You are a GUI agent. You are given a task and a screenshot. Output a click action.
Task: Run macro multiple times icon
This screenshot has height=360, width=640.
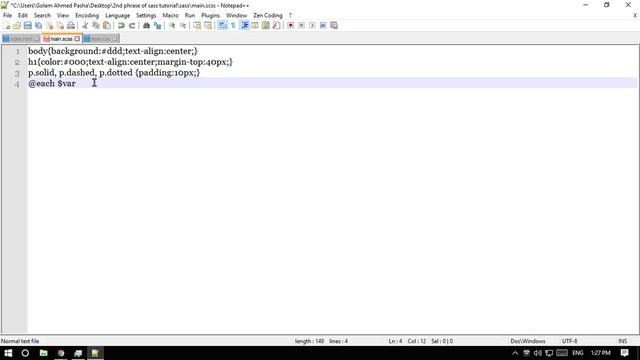pyautogui.click(x=323, y=25)
